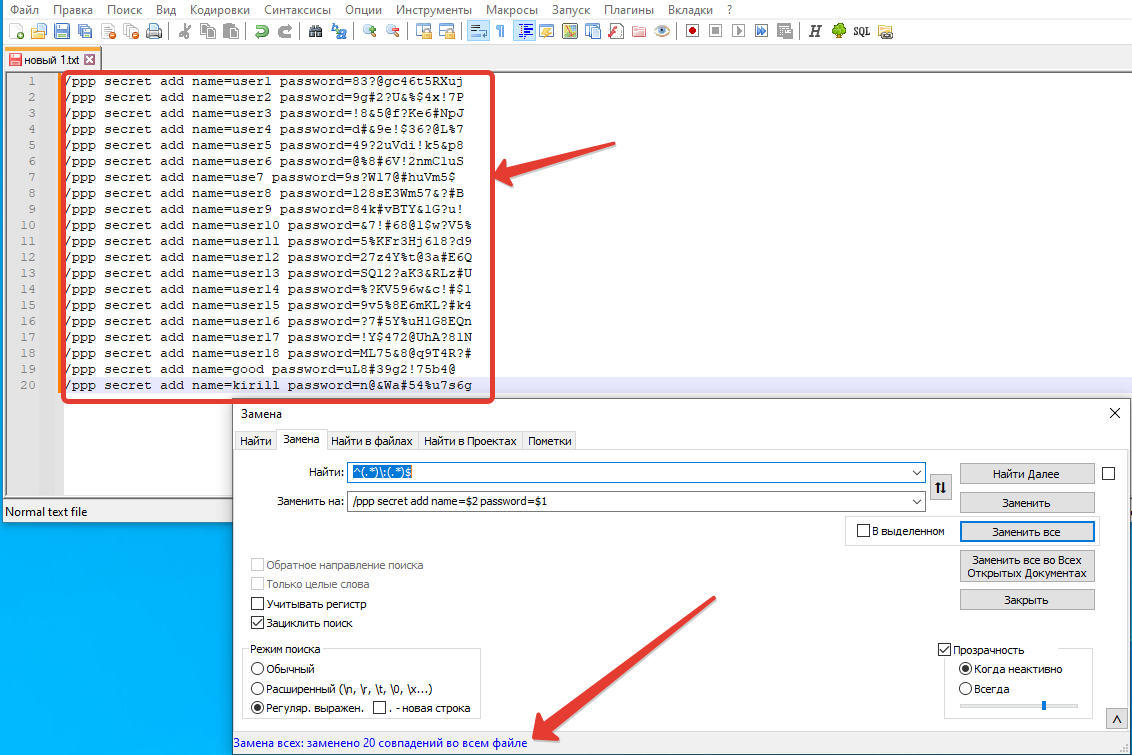Image resolution: width=1132 pixels, height=755 pixels.
Task: Expand the "Найти" field history dropdown
Action: click(916, 473)
